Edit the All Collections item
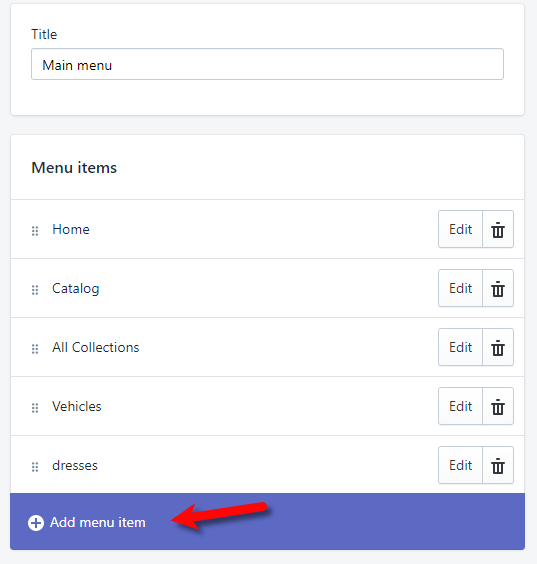 460,347
